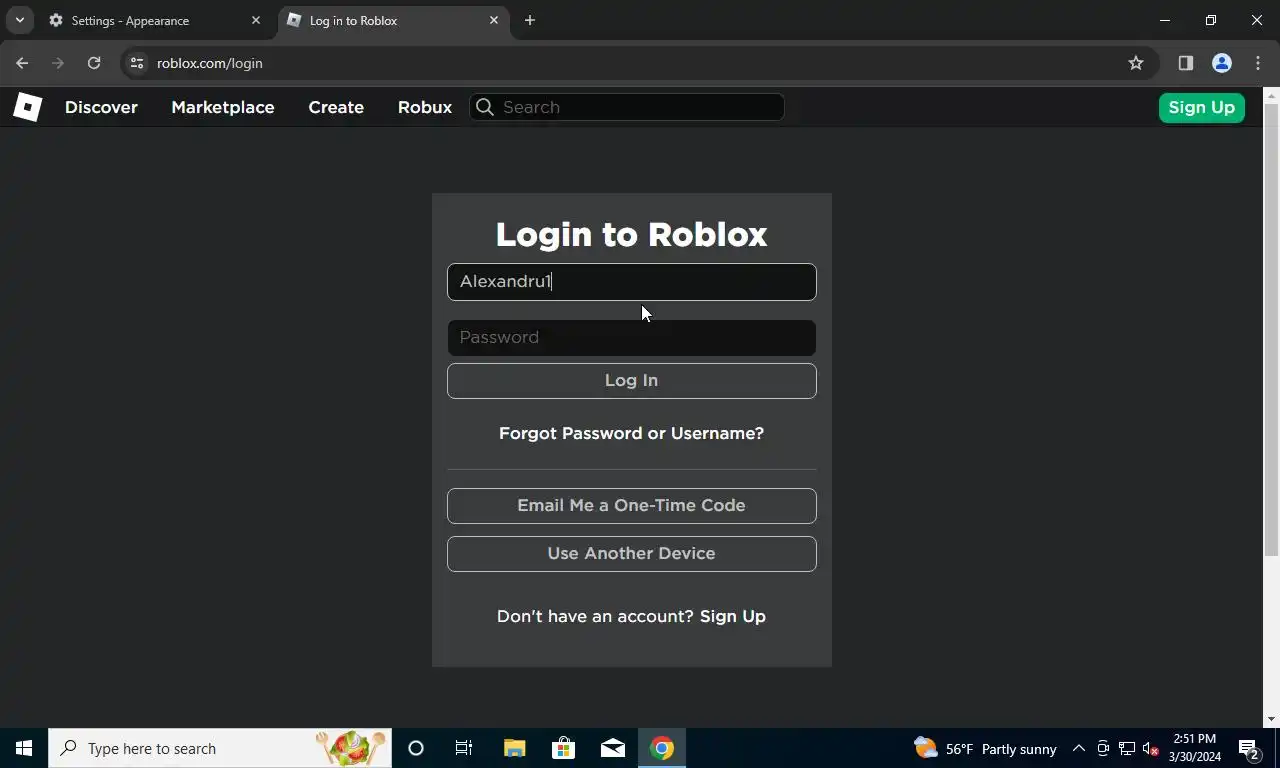The image size is (1280, 768).
Task: Show hidden tray icons chevron
Action: click(1079, 748)
